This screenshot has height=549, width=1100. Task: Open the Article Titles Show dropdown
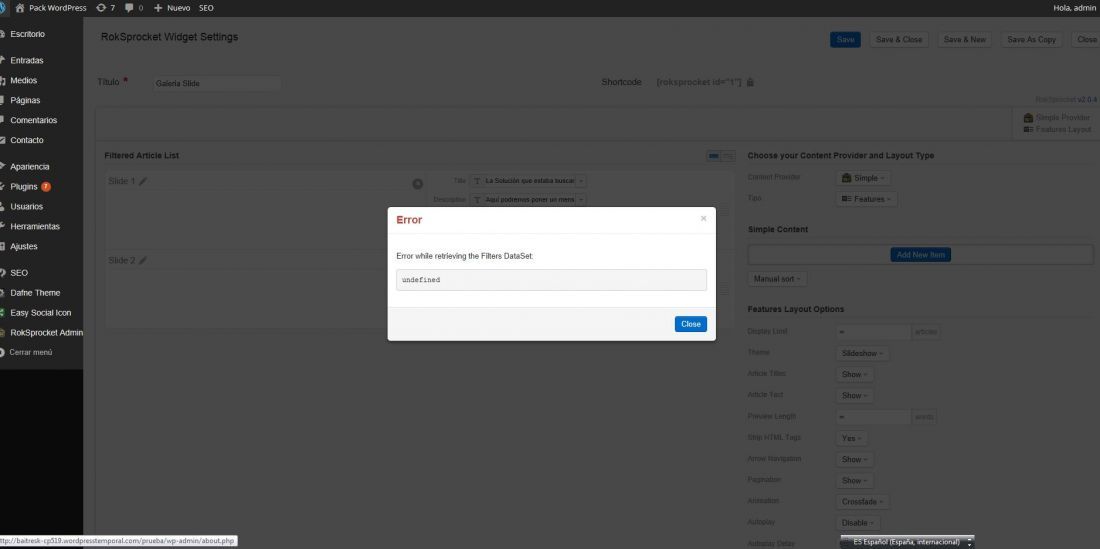pyautogui.click(x=854, y=374)
